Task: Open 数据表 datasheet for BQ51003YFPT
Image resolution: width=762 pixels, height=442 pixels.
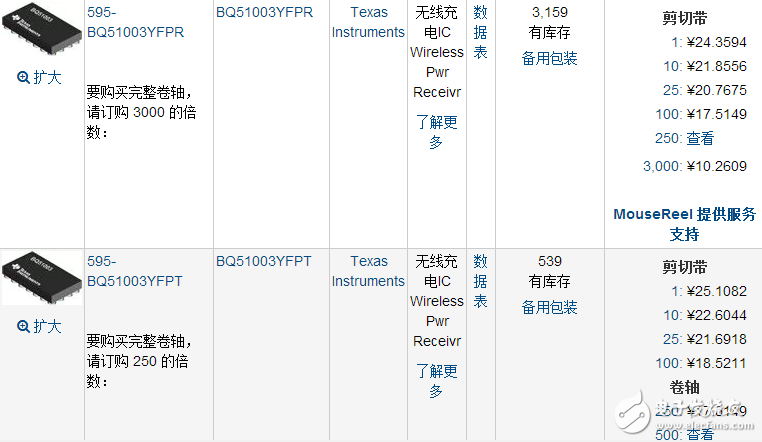Action: click(480, 281)
